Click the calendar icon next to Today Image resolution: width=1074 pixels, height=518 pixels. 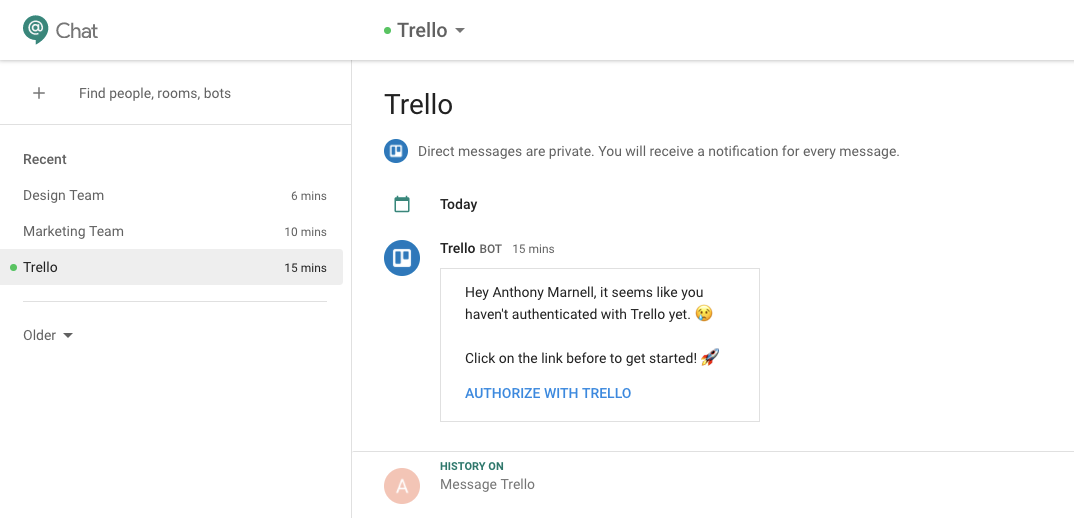coord(402,204)
